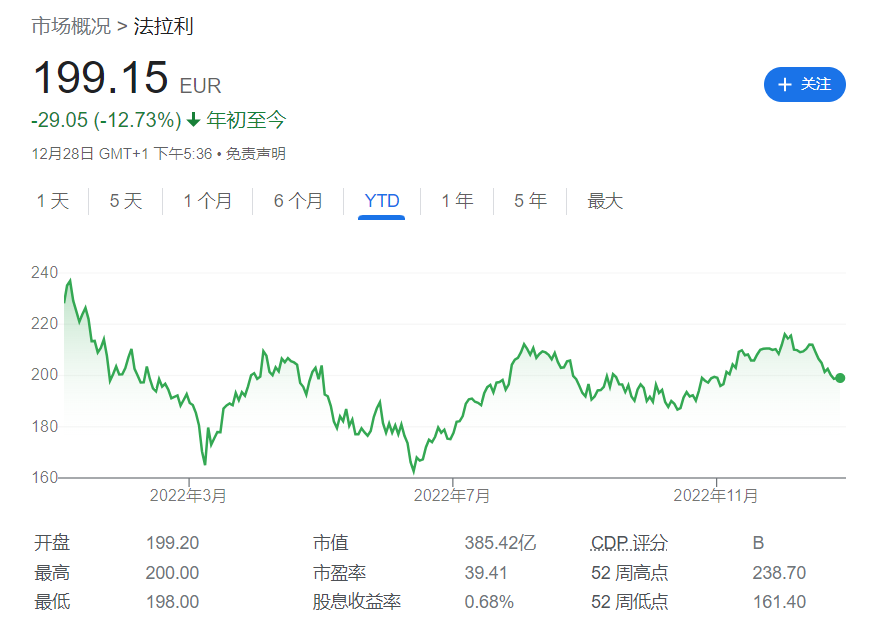Click the EUR currency label
This screenshot has width=886, height=632.
(200, 86)
